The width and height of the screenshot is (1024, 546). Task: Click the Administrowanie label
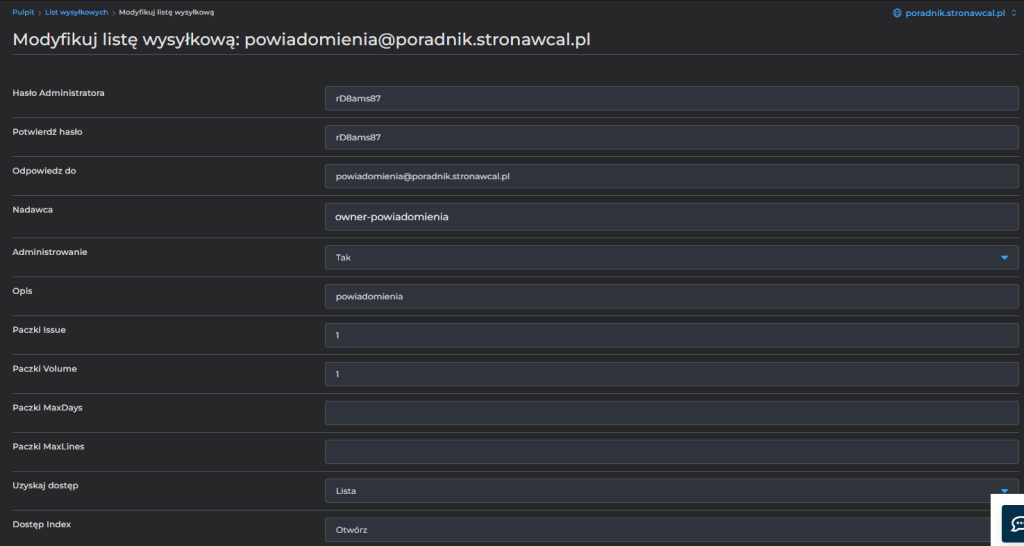click(50, 252)
